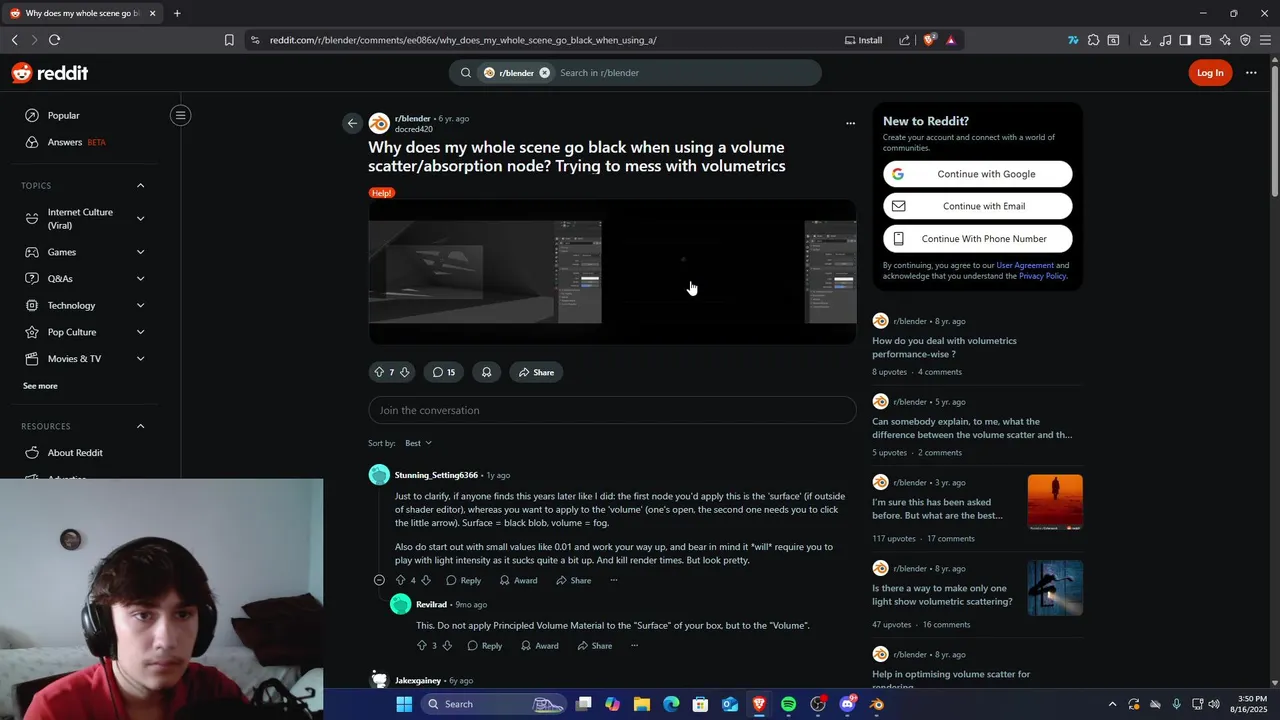Continue with Google sign-in
This screenshot has height=720, width=1280.
pos(977,174)
